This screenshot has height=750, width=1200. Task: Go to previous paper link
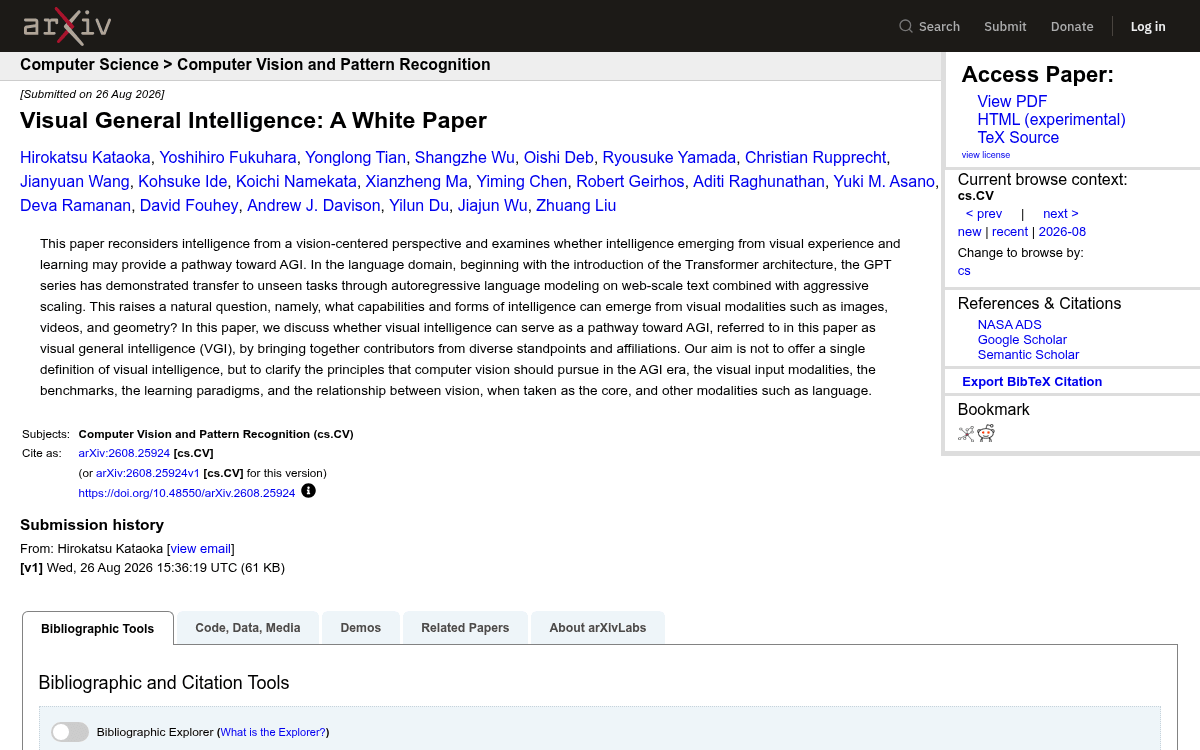(x=984, y=213)
